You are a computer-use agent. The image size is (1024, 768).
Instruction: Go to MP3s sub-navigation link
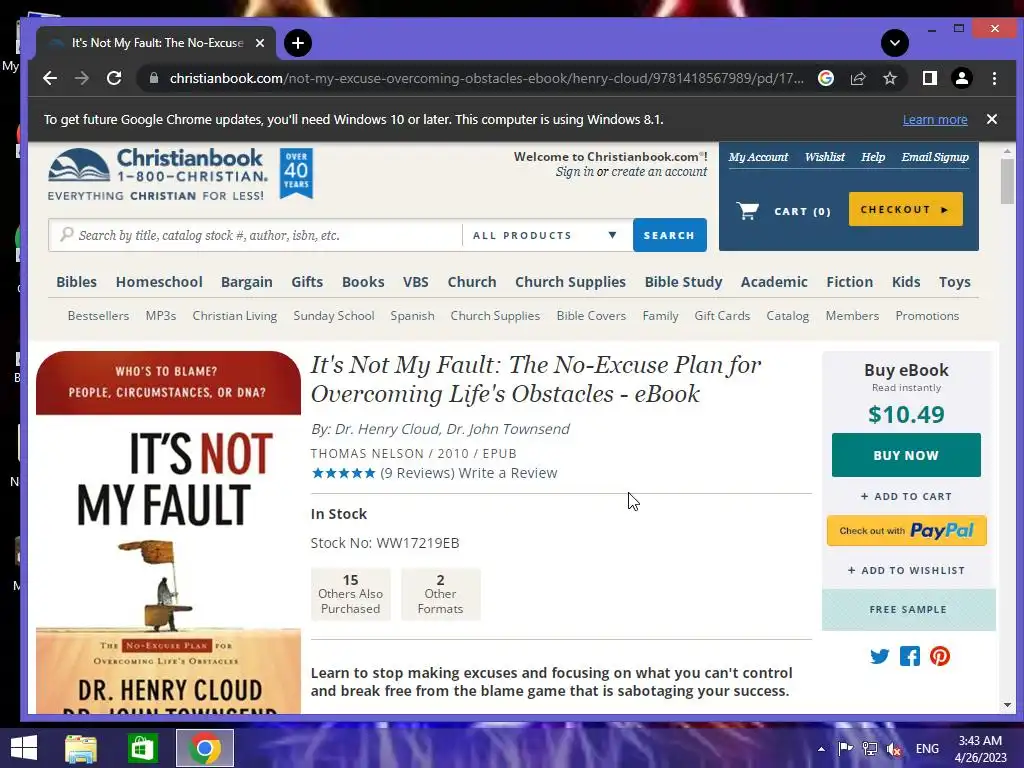[x=161, y=315]
